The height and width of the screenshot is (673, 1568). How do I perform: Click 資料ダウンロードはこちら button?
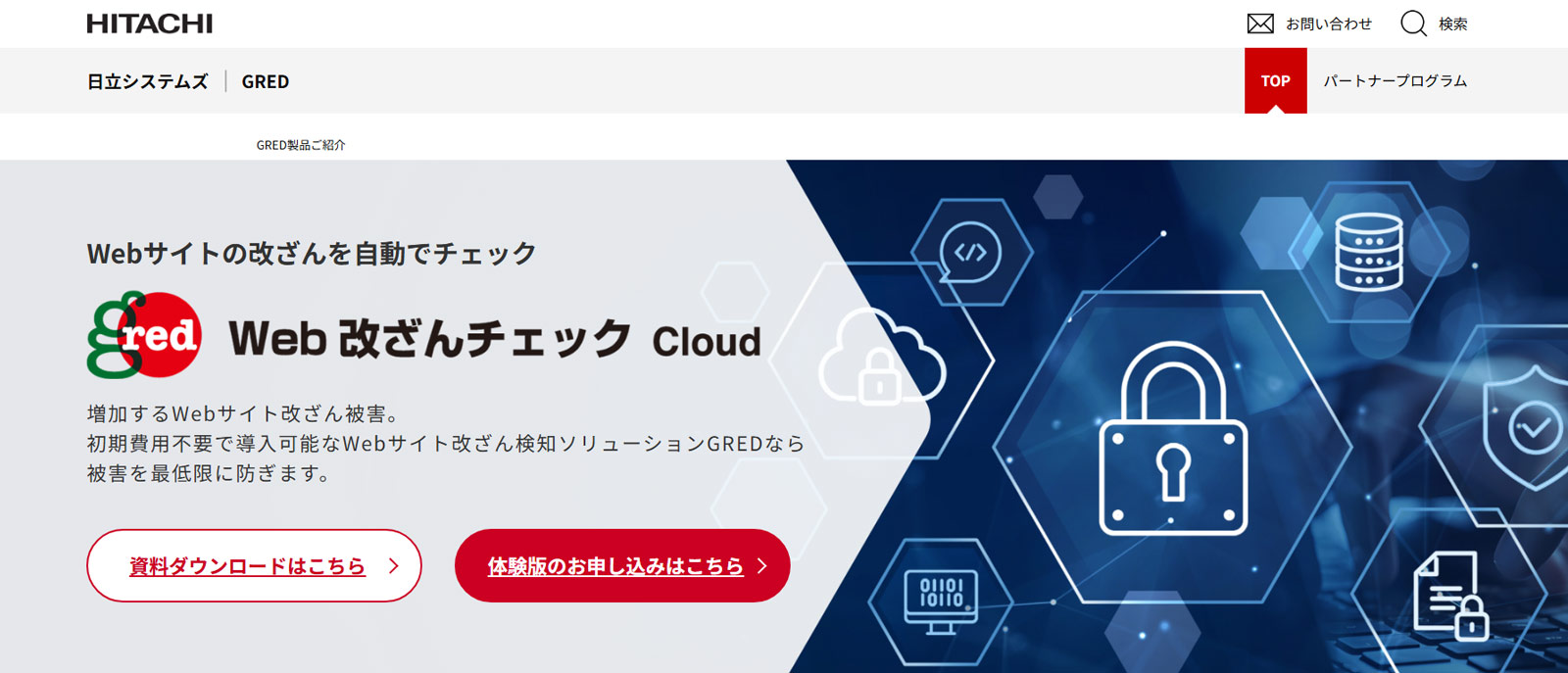click(254, 565)
